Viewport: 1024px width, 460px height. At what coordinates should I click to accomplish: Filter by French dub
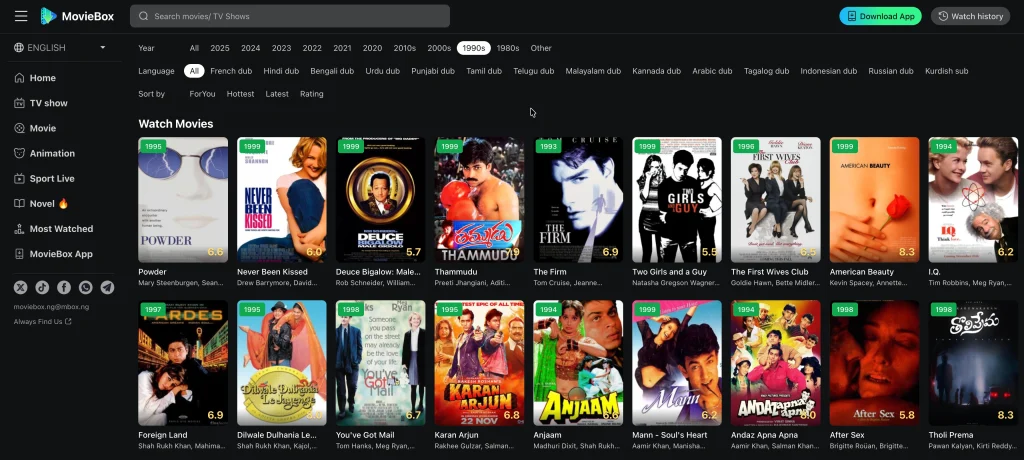(231, 71)
